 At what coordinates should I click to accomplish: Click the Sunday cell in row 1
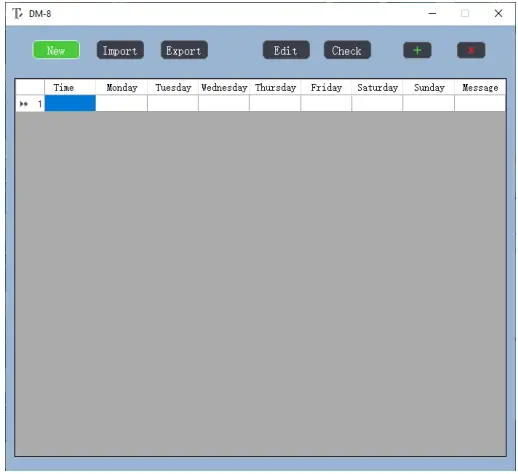coord(429,103)
